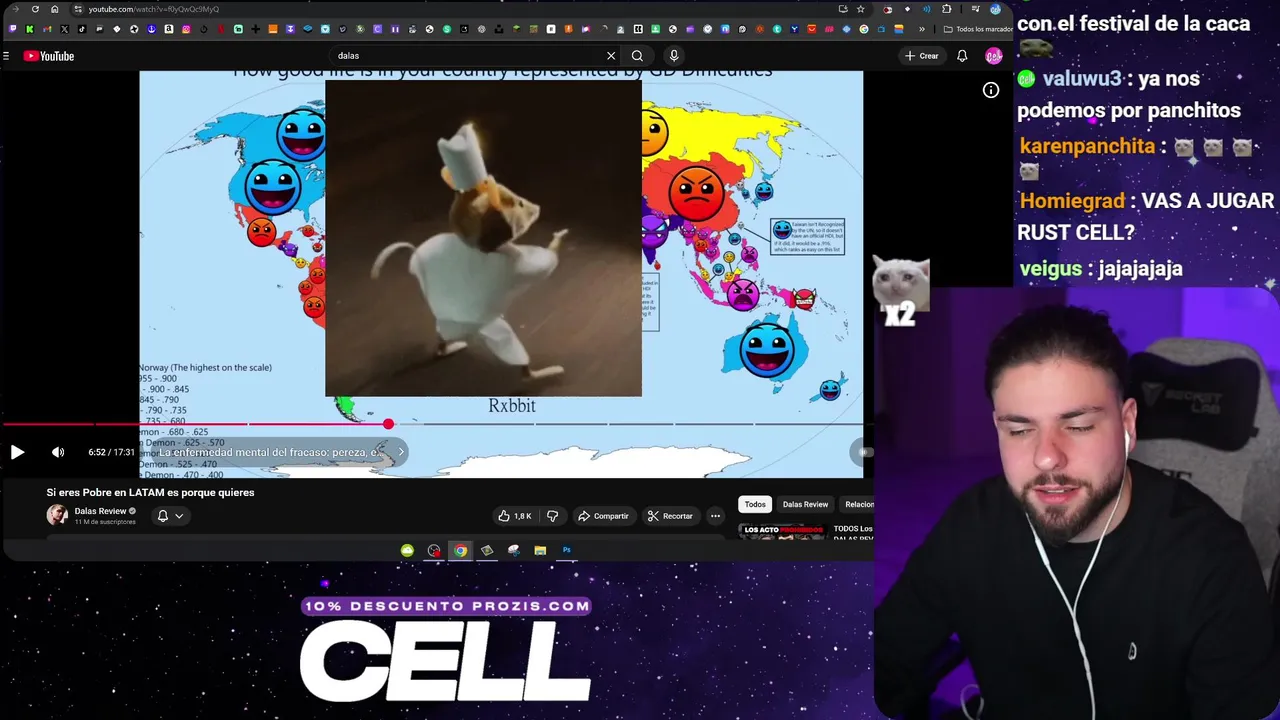Expand hidden bookmarks overflow chevron
The width and height of the screenshot is (1280, 720).
coord(922,29)
